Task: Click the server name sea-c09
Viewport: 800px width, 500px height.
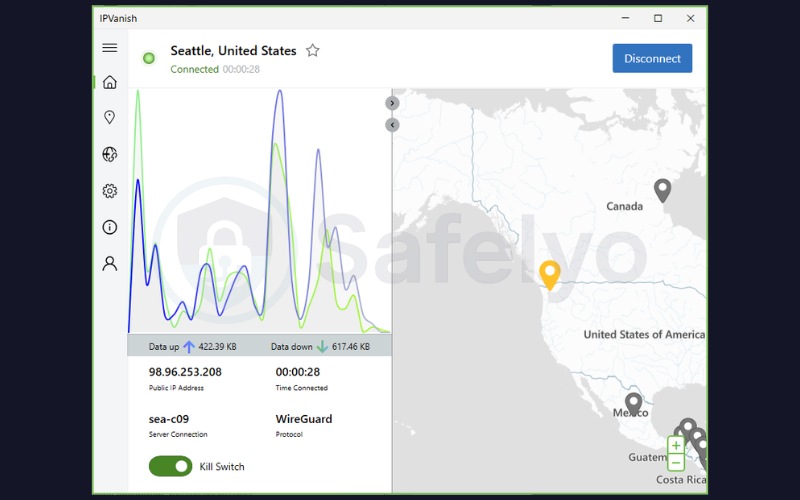Action: [x=169, y=419]
